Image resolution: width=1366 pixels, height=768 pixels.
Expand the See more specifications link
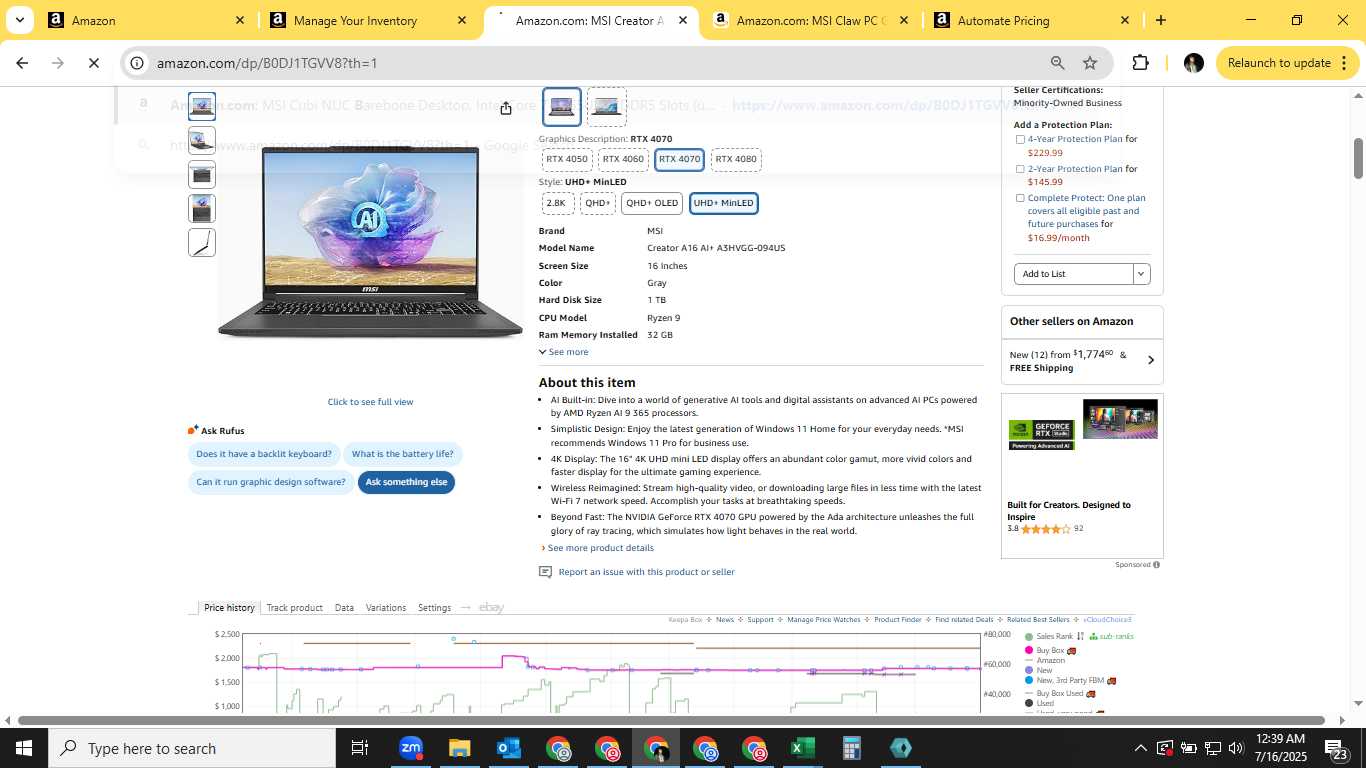(563, 352)
